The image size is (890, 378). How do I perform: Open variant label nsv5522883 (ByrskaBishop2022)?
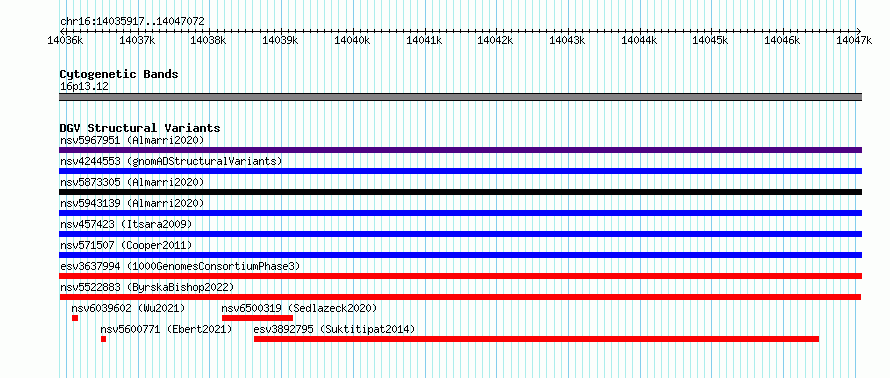pyautogui.click(x=146, y=287)
